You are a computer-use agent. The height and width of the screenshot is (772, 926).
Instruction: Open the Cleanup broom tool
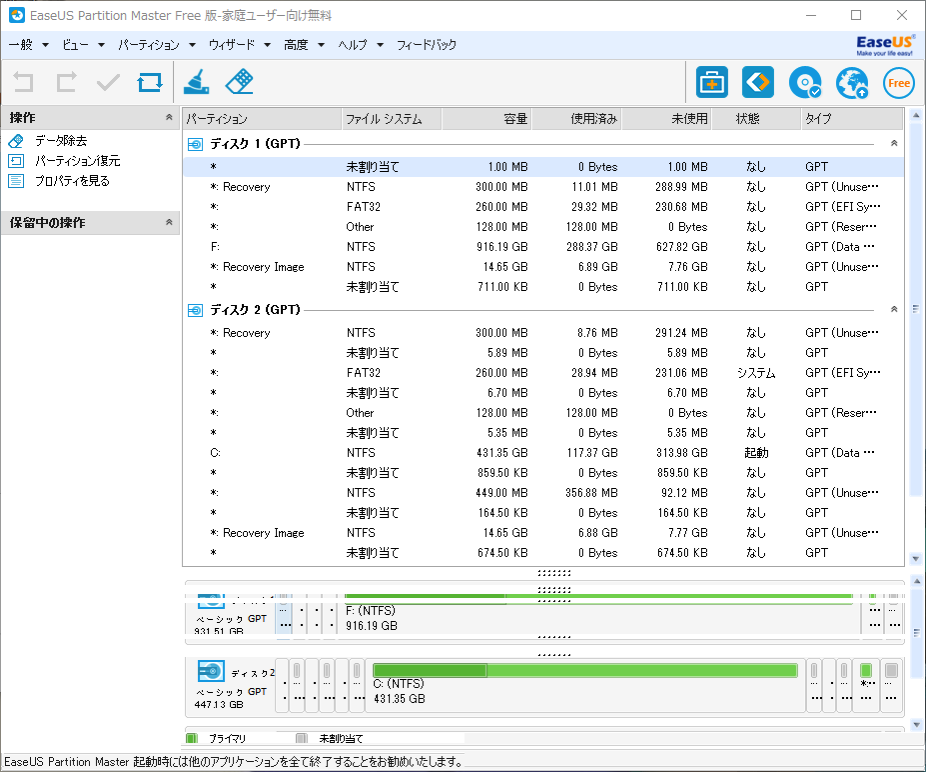coord(196,82)
